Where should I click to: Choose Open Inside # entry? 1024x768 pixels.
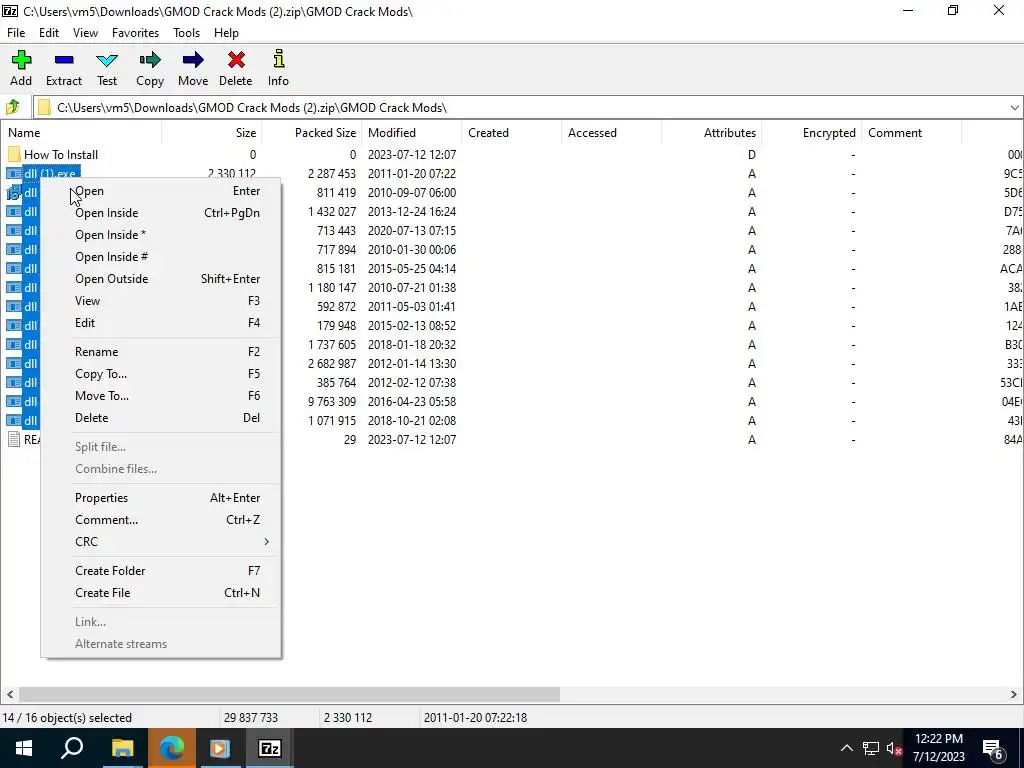pyautogui.click(x=161, y=257)
